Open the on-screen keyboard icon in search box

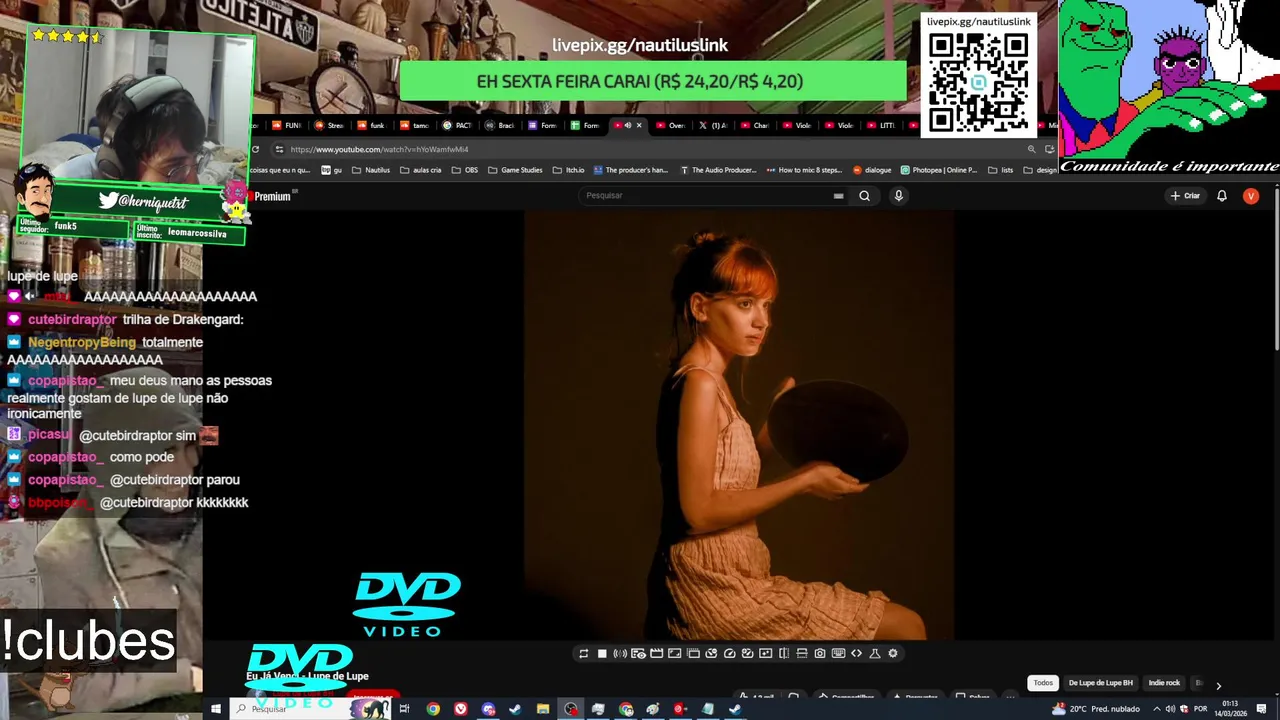click(838, 196)
